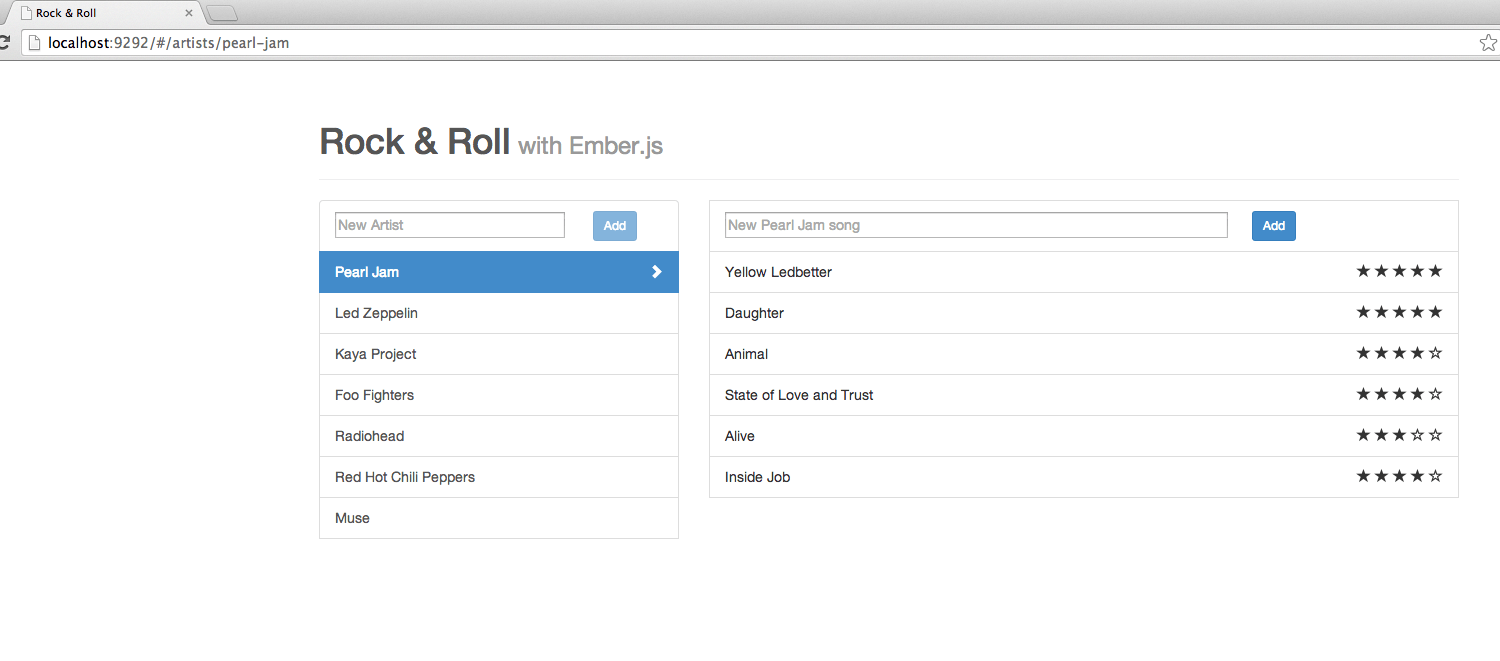Screen dimensions: 1500x661
Task: Rate Alive four stars
Action: (x=1417, y=435)
